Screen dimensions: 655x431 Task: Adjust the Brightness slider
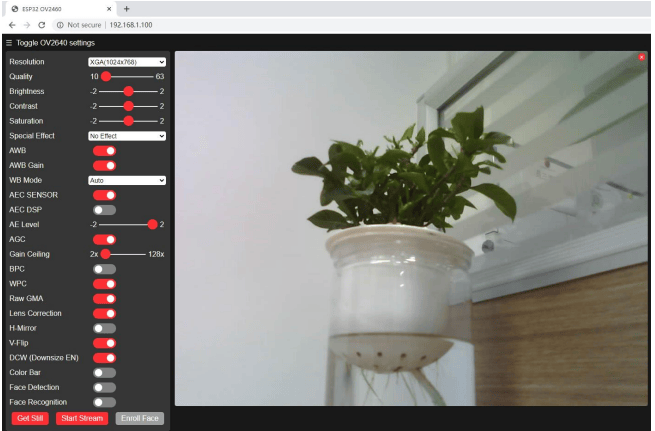(128, 91)
